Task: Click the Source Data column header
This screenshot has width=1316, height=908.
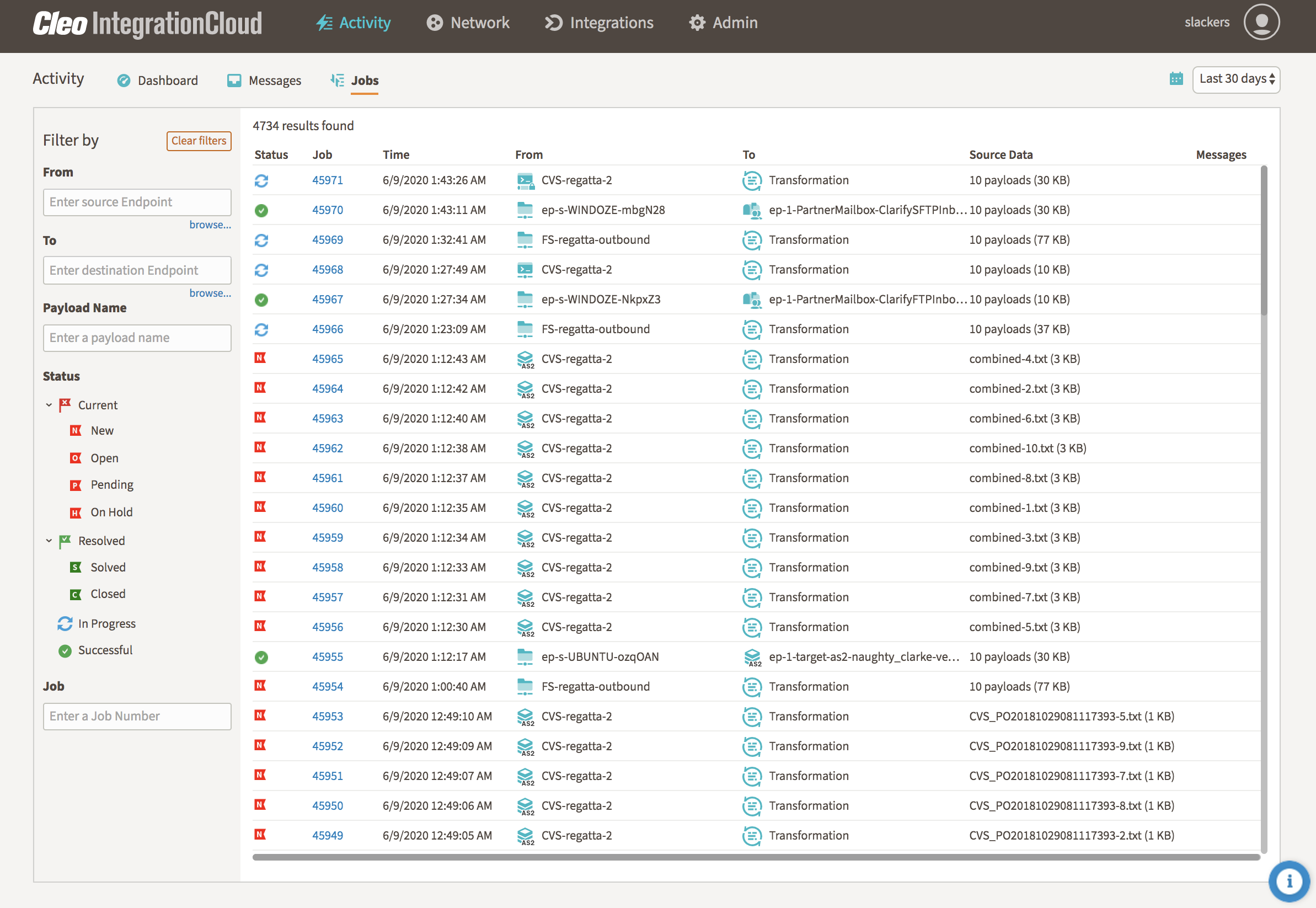Action: click(1001, 155)
